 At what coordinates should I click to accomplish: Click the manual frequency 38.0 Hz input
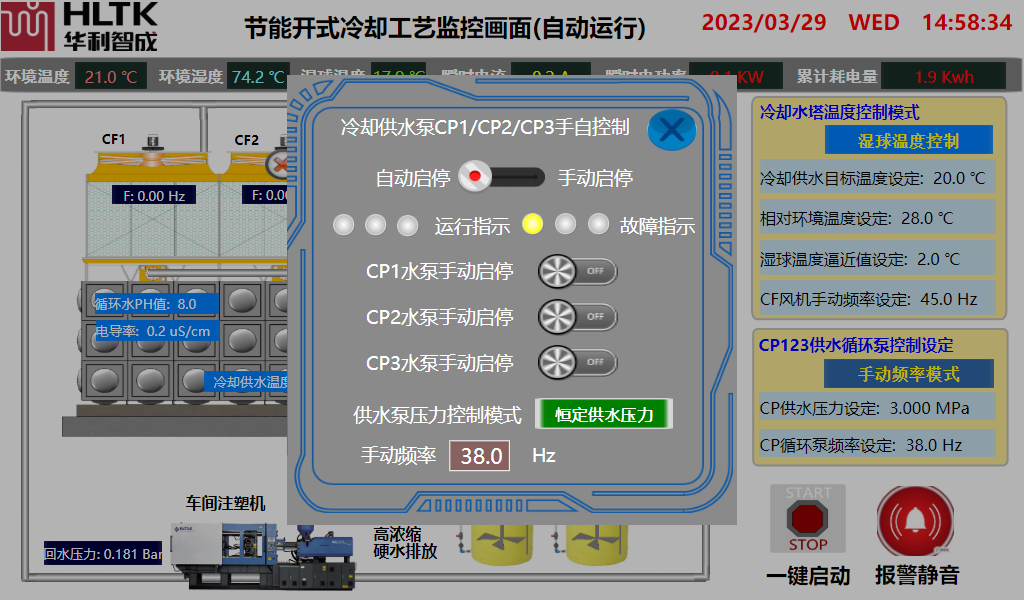[x=479, y=456]
